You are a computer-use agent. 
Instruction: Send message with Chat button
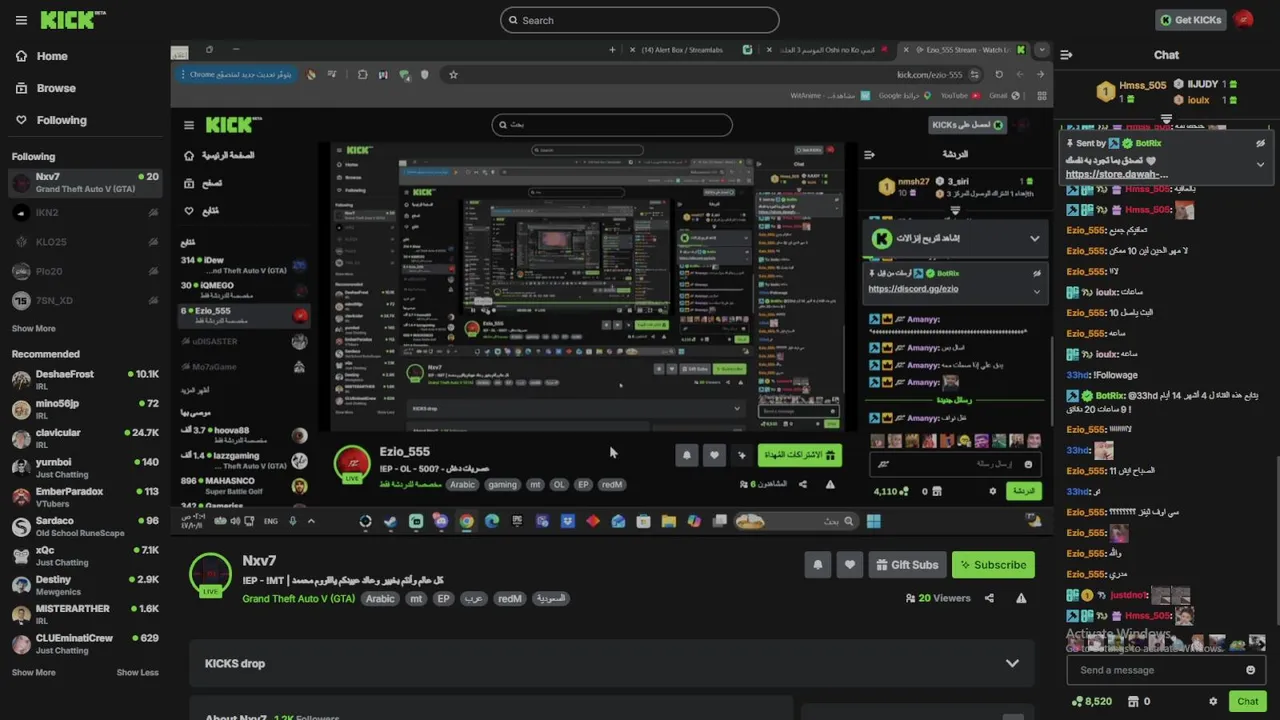click(1247, 701)
